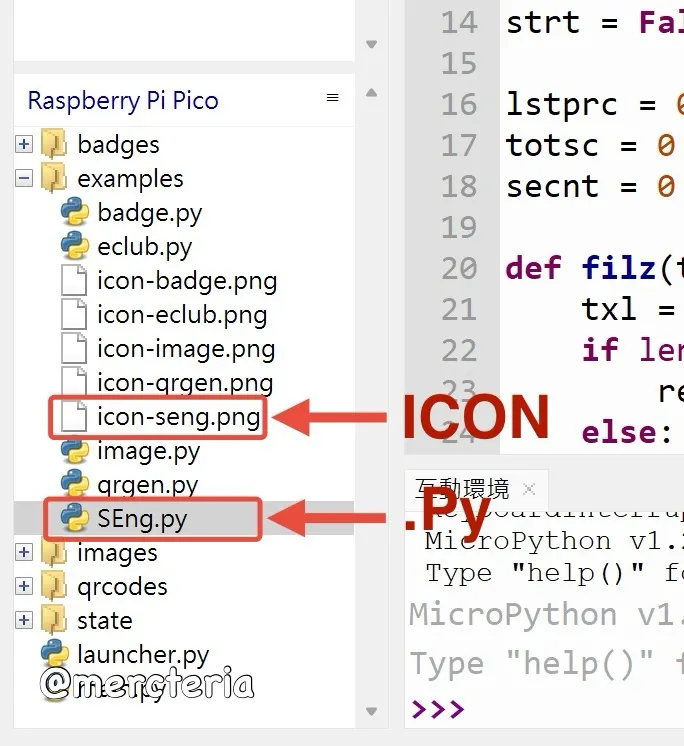Select icon-eclub.png file name

click(182, 315)
